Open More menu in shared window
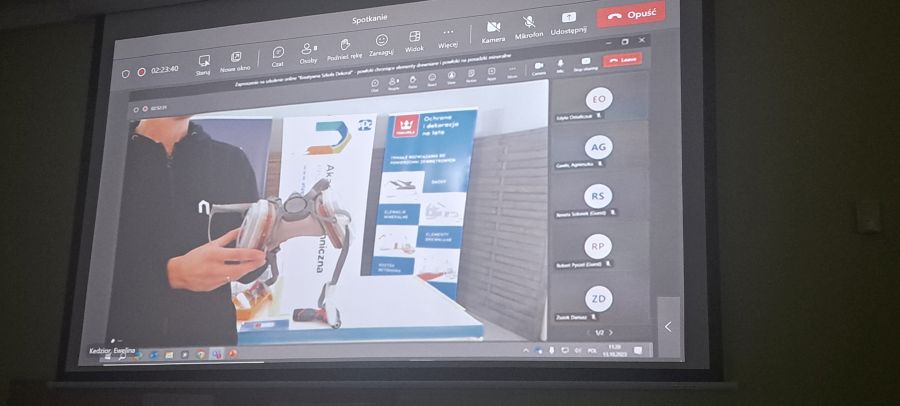This screenshot has height=406, width=900. click(512, 71)
